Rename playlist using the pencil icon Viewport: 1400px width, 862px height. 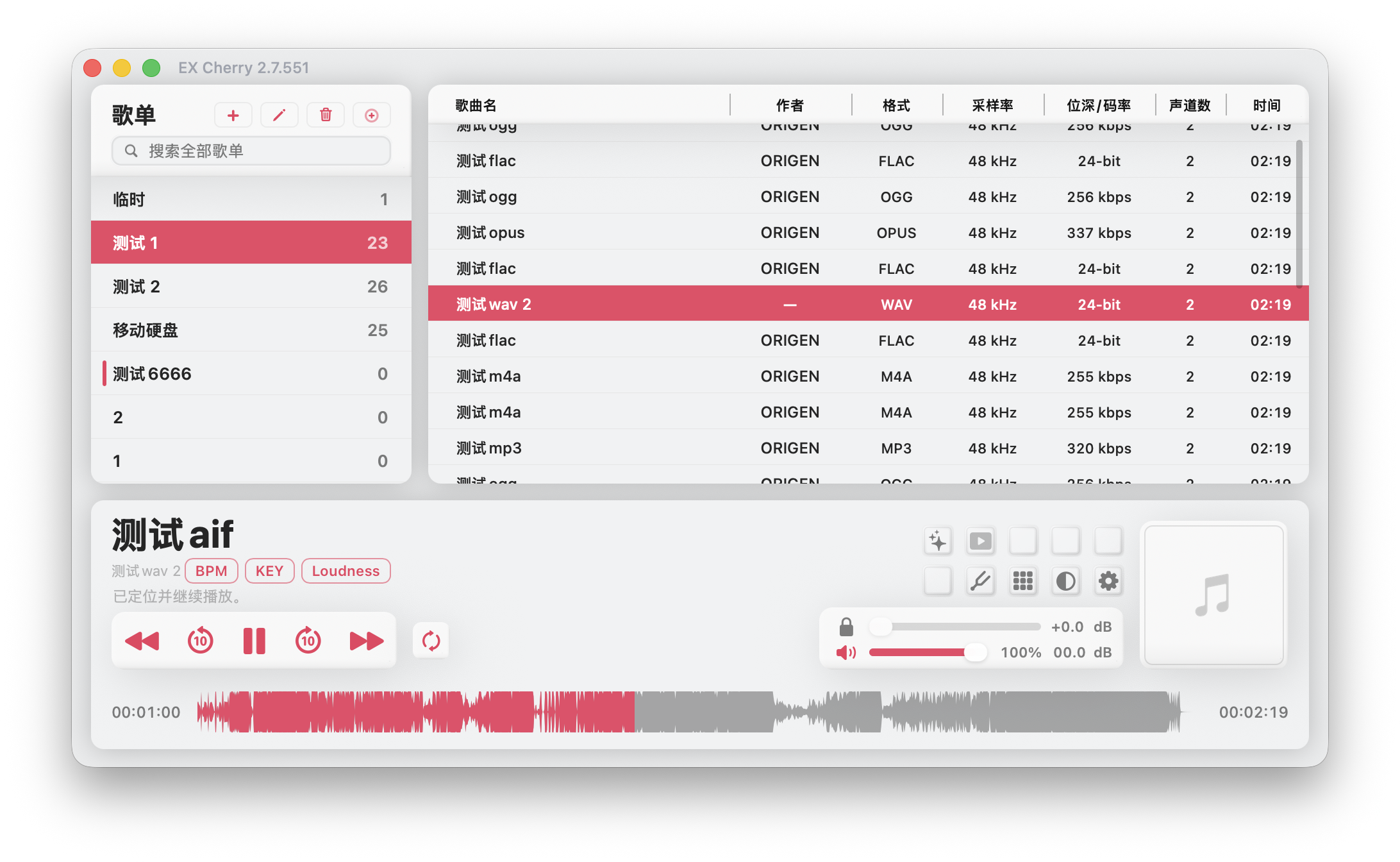point(279,115)
